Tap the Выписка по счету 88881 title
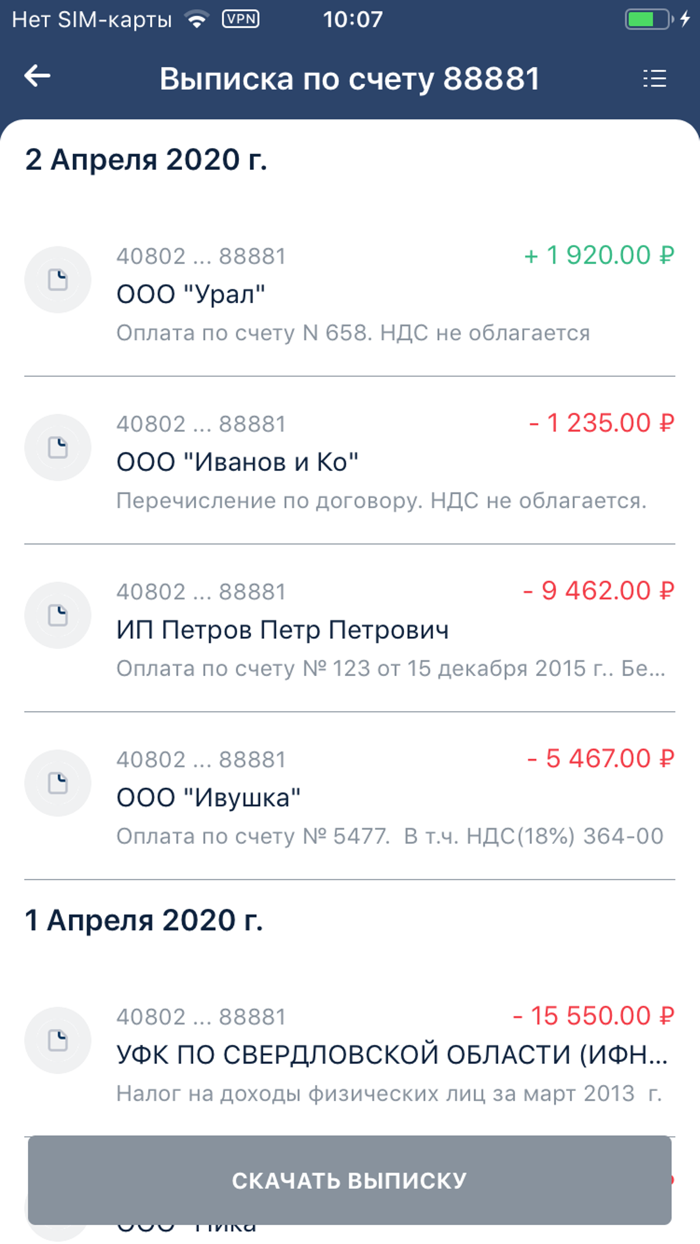The width and height of the screenshot is (700, 1244). [350, 76]
